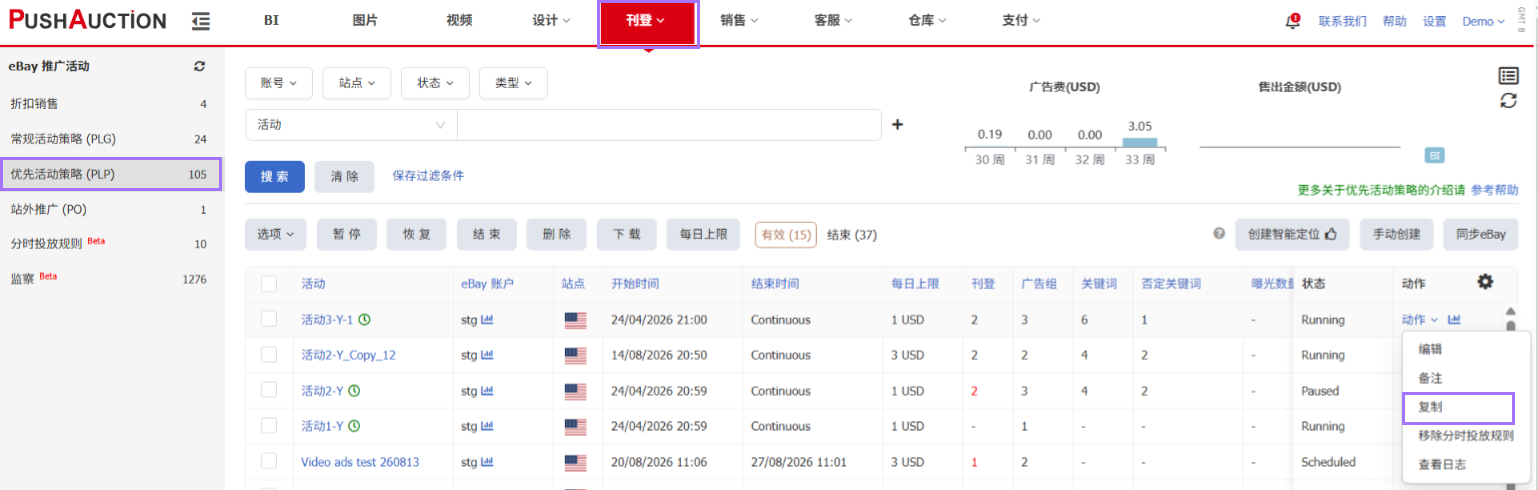Tick the checkbox for 活动2-Y

269,390
